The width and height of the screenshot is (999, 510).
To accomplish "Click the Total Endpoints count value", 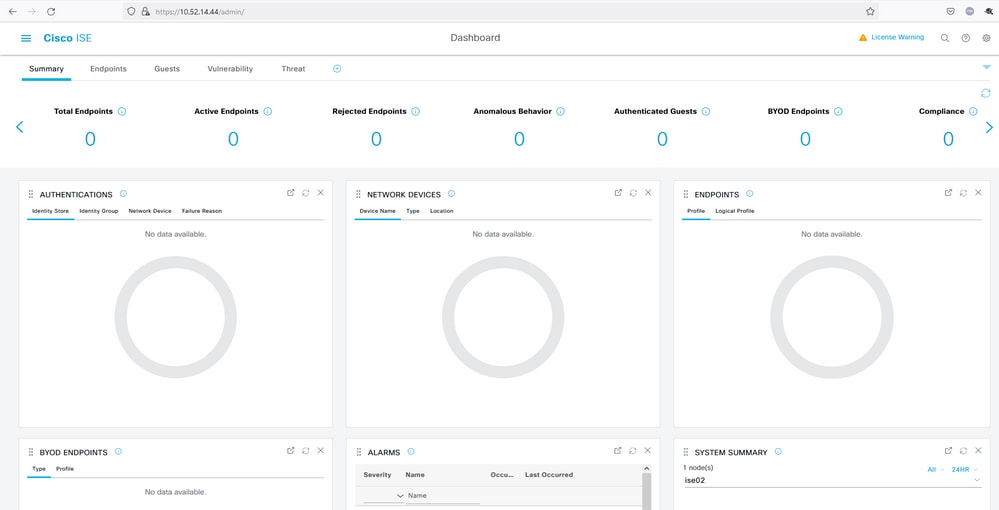I will (90, 139).
